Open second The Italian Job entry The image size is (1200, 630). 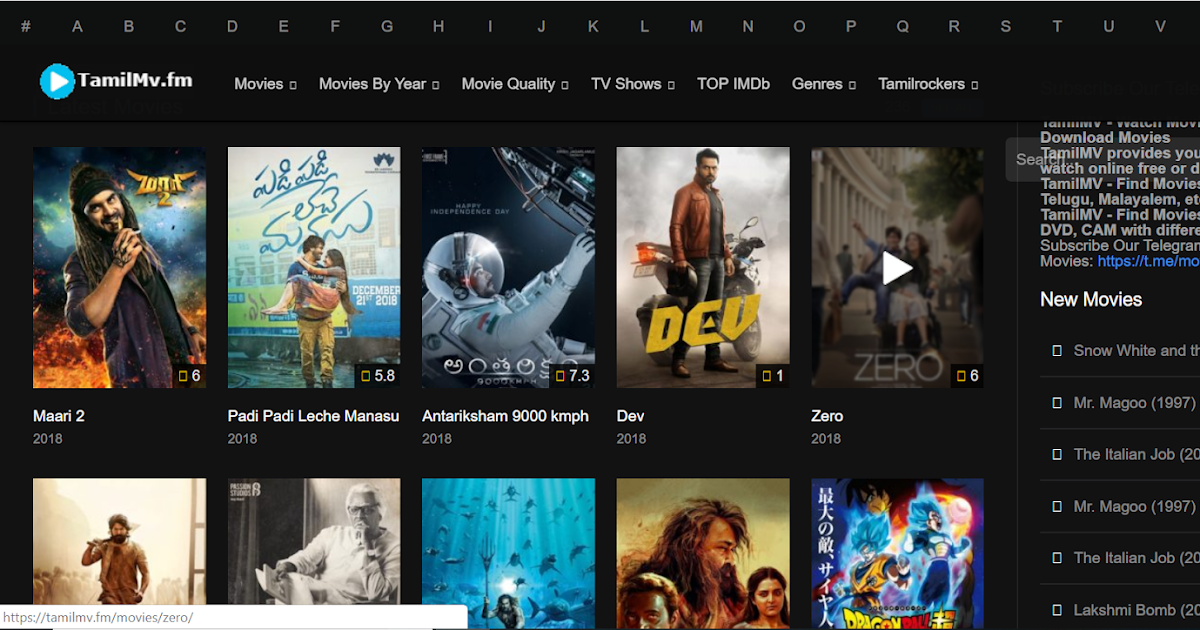1136,558
